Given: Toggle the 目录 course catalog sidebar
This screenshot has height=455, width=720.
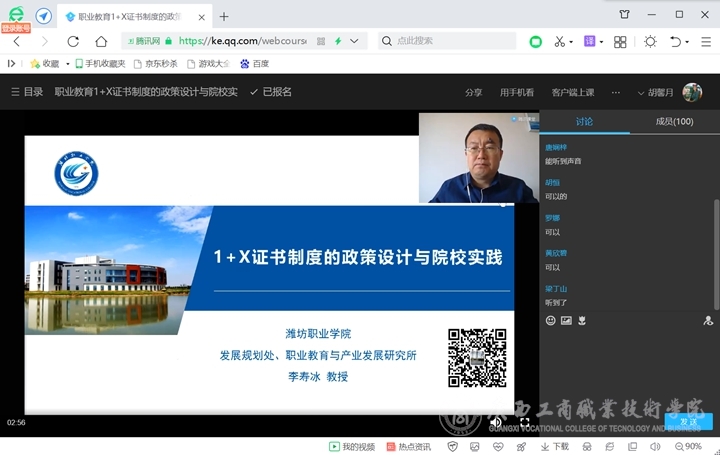Looking at the screenshot, I should [27, 92].
